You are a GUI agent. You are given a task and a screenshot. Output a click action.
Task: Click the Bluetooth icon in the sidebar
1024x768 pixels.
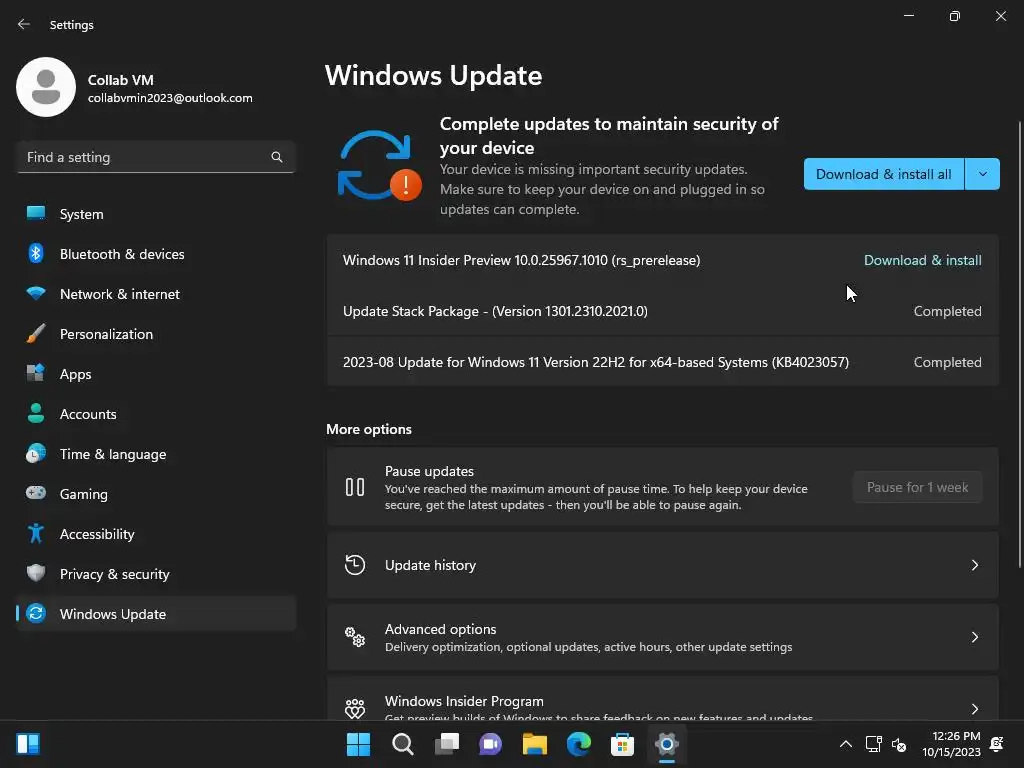(36, 253)
